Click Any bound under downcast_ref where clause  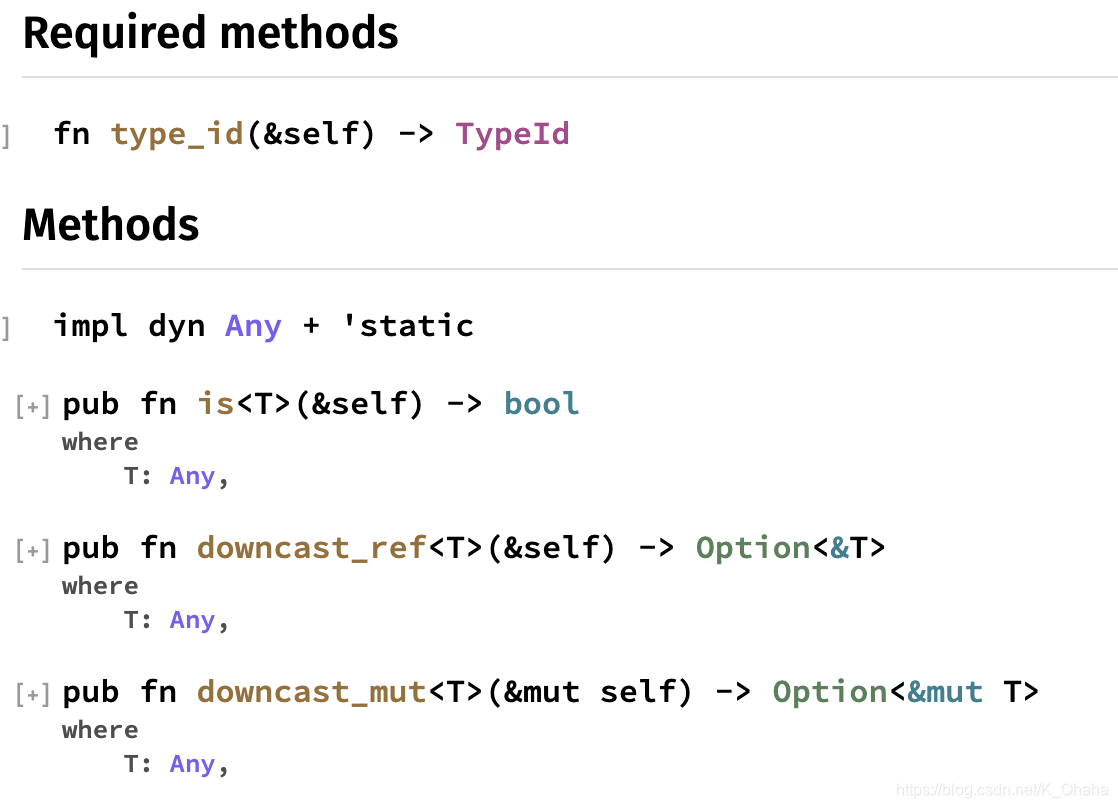coord(193,620)
